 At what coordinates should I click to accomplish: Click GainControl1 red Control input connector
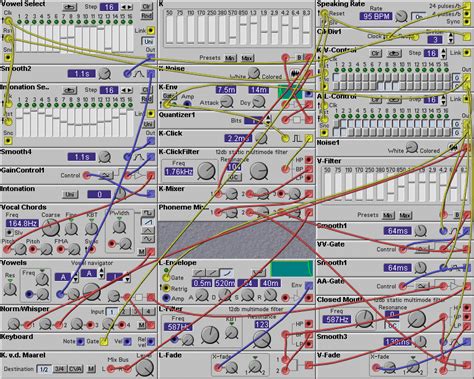(86, 175)
